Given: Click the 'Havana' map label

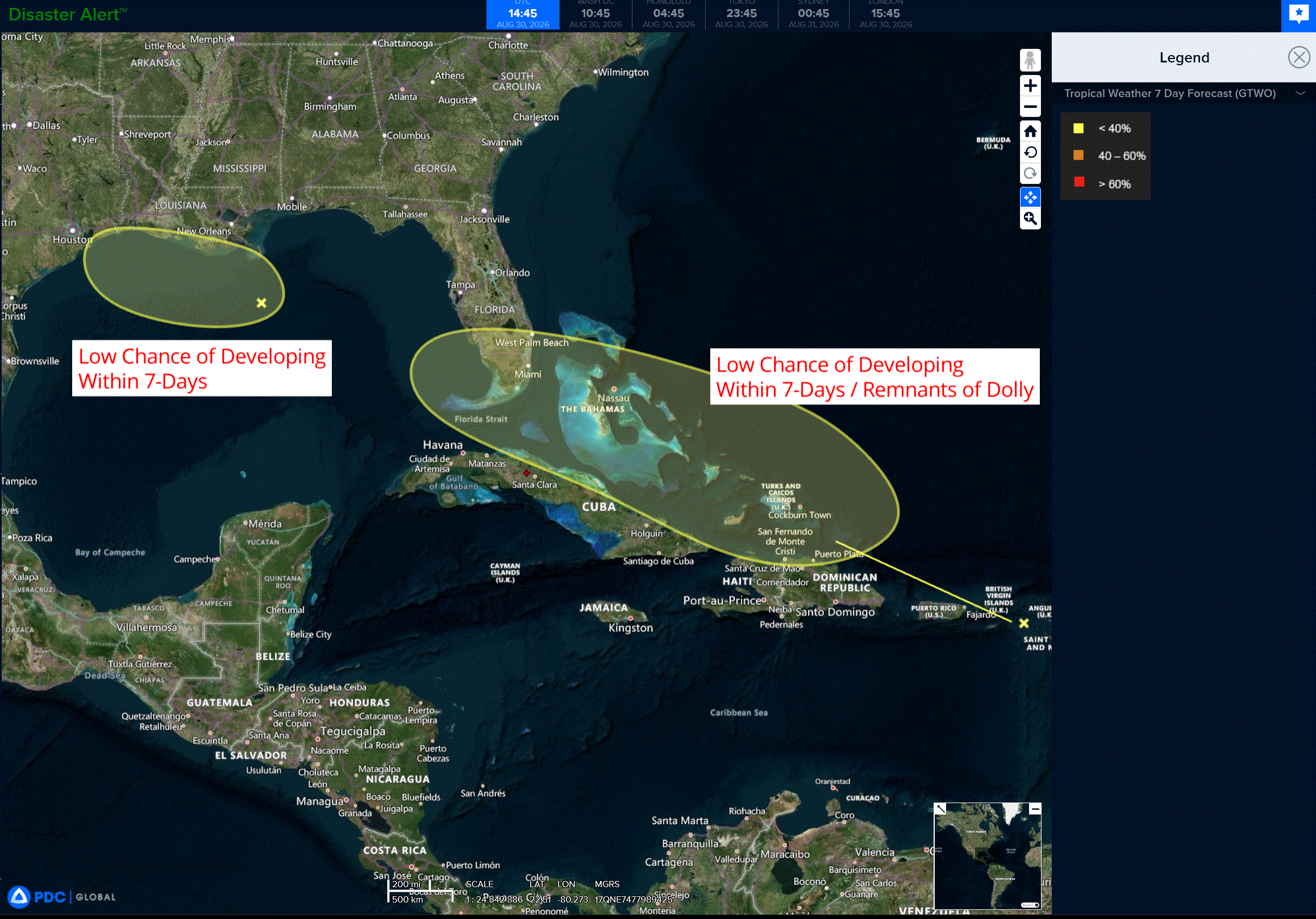Looking at the screenshot, I should pyautogui.click(x=443, y=445).
